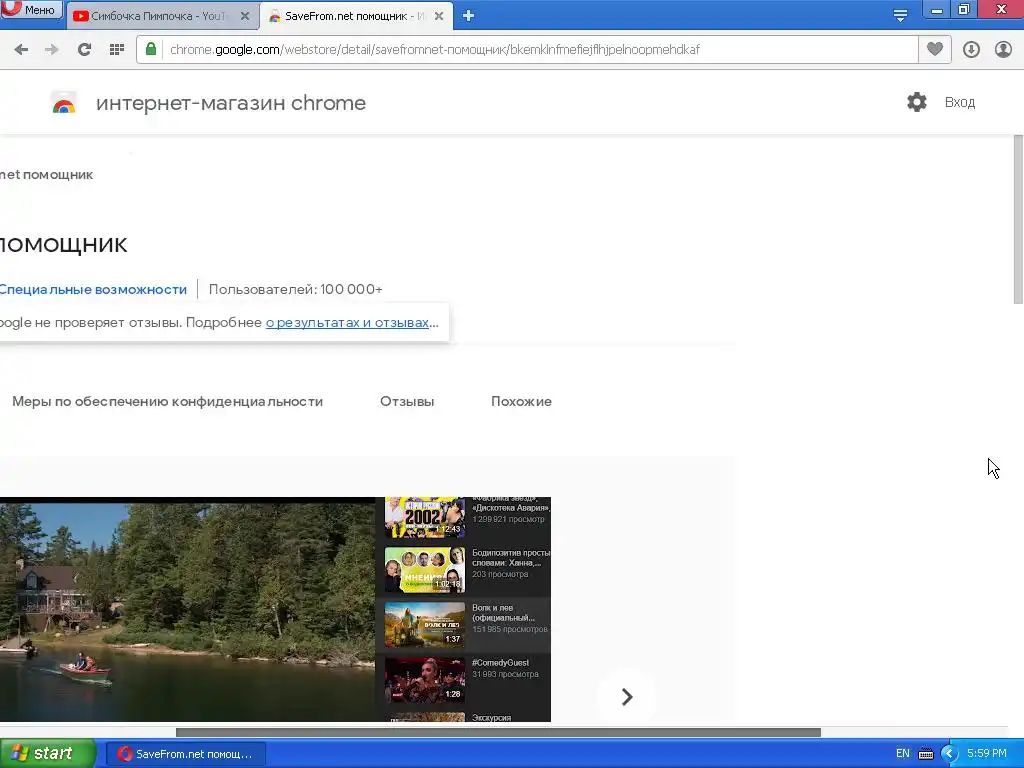The height and width of the screenshot is (768, 1024).
Task: Open о результатах и отзывах link
Action: (x=347, y=323)
